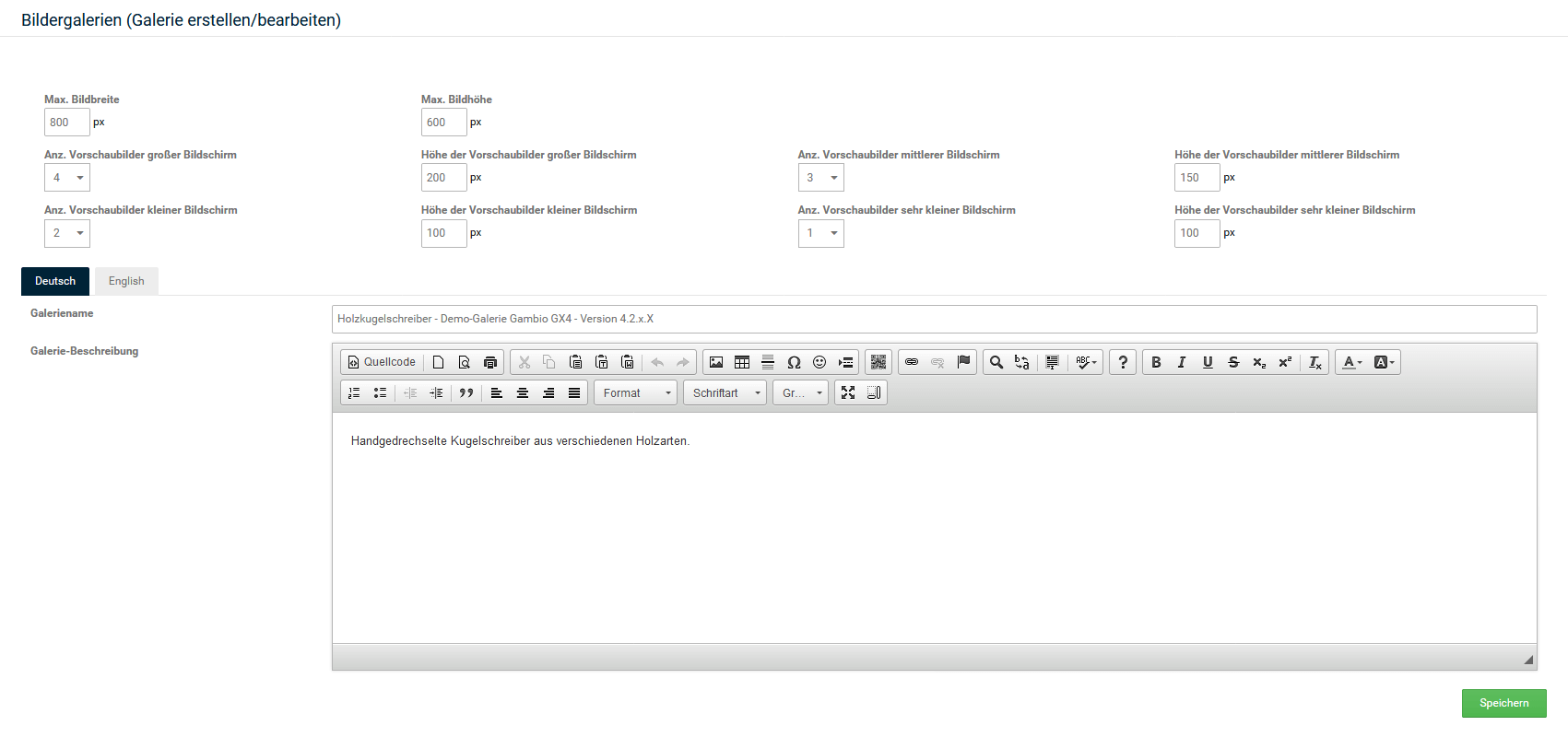
Task: Insert an anchor using the flag icon
Action: [x=963, y=362]
